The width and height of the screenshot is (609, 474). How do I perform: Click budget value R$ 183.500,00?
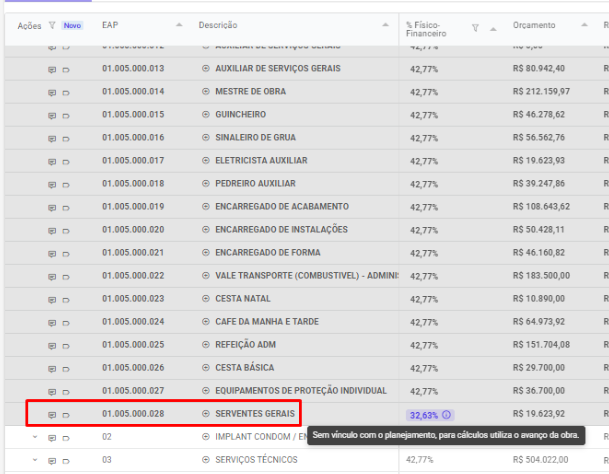coord(541,276)
